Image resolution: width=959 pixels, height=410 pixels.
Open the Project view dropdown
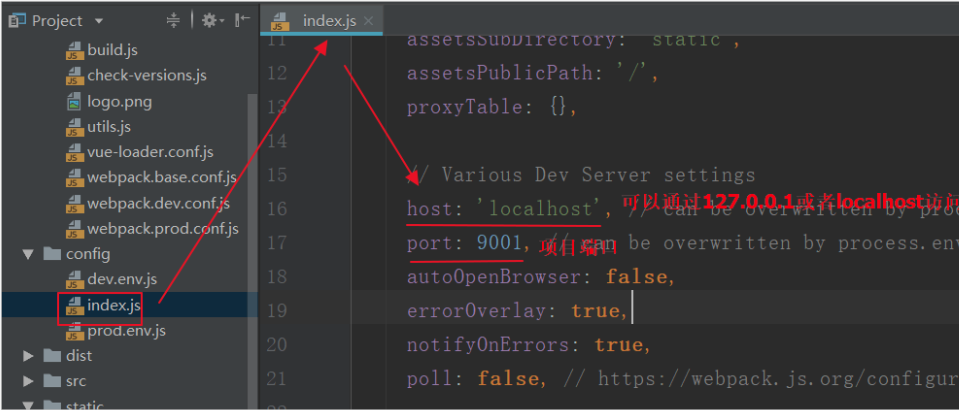(x=99, y=21)
